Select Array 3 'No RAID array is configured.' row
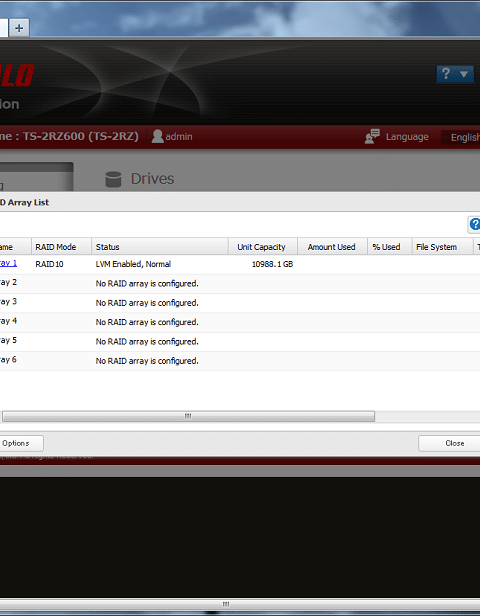Viewport: 480px width, 616px height. click(x=240, y=303)
